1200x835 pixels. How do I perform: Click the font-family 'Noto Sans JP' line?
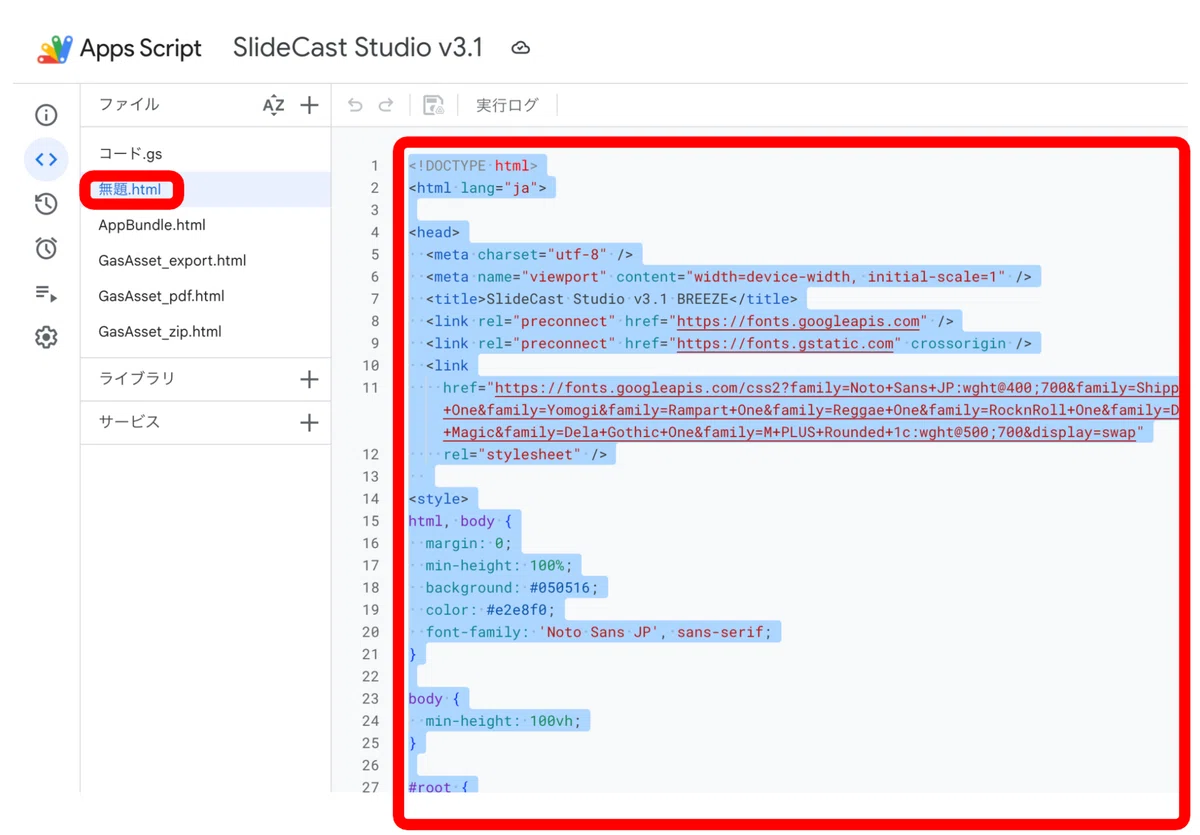pos(598,632)
